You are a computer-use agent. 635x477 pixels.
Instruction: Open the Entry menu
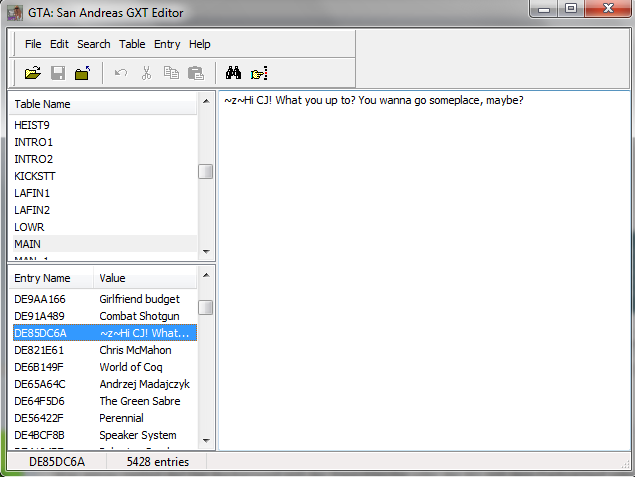pyautogui.click(x=167, y=44)
